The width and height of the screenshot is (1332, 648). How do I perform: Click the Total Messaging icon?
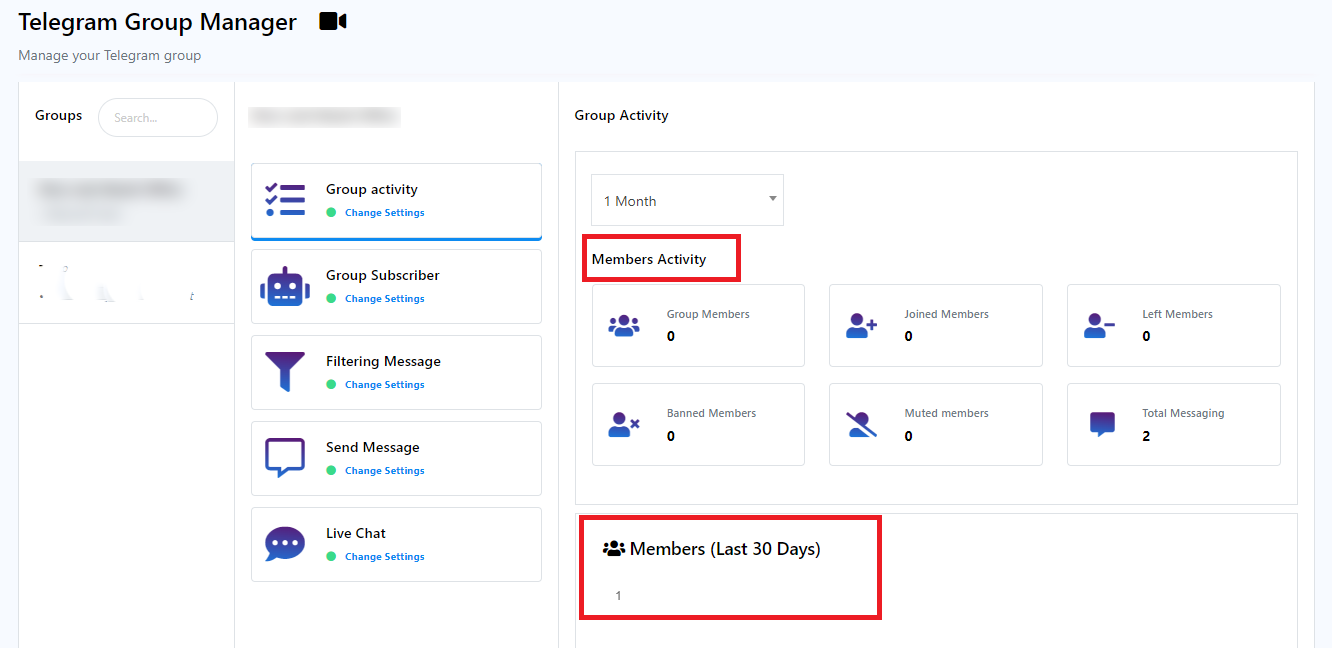[x=1102, y=424]
